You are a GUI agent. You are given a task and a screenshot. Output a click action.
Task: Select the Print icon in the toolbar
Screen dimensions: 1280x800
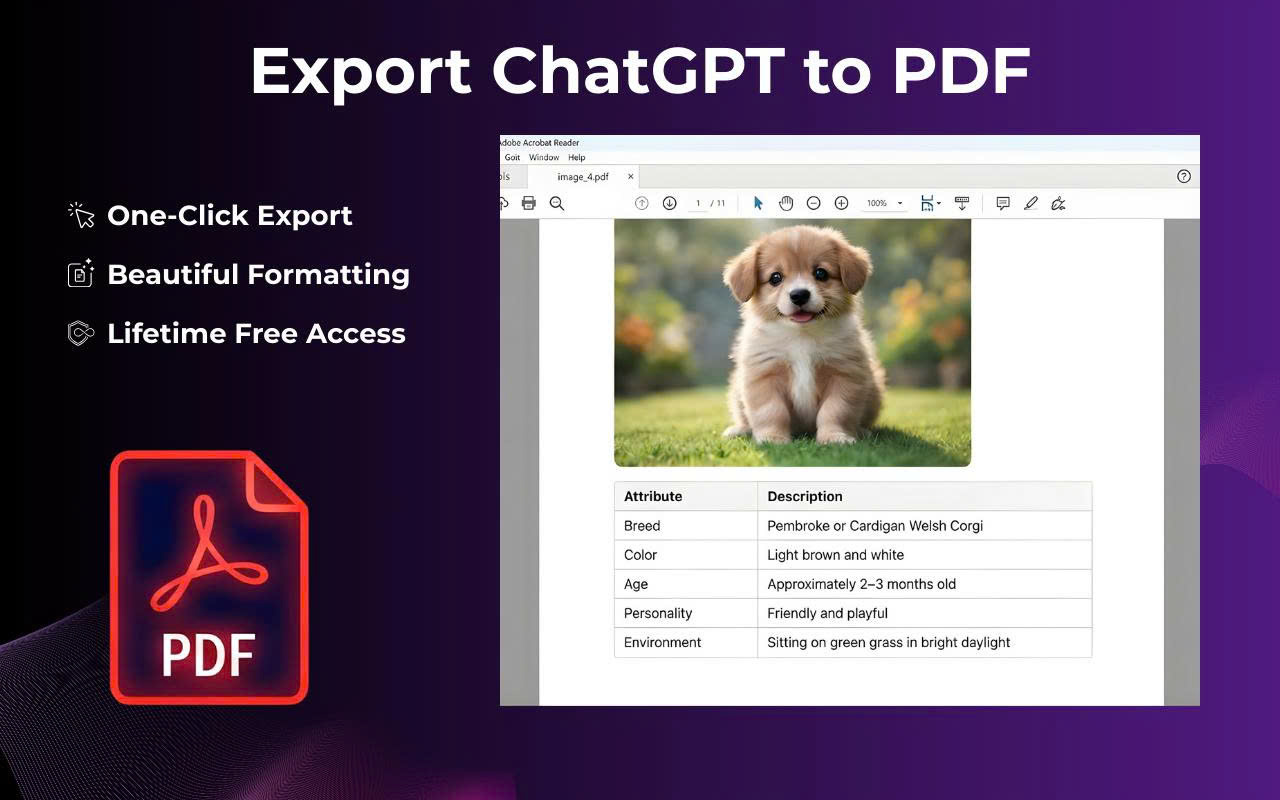[x=528, y=203]
